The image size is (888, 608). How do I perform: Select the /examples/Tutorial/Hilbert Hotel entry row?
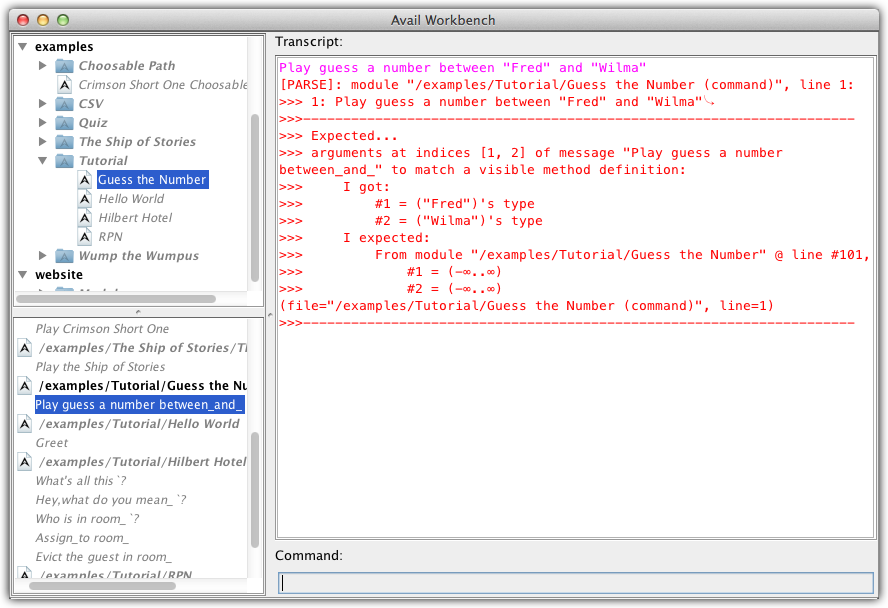(x=143, y=462)
